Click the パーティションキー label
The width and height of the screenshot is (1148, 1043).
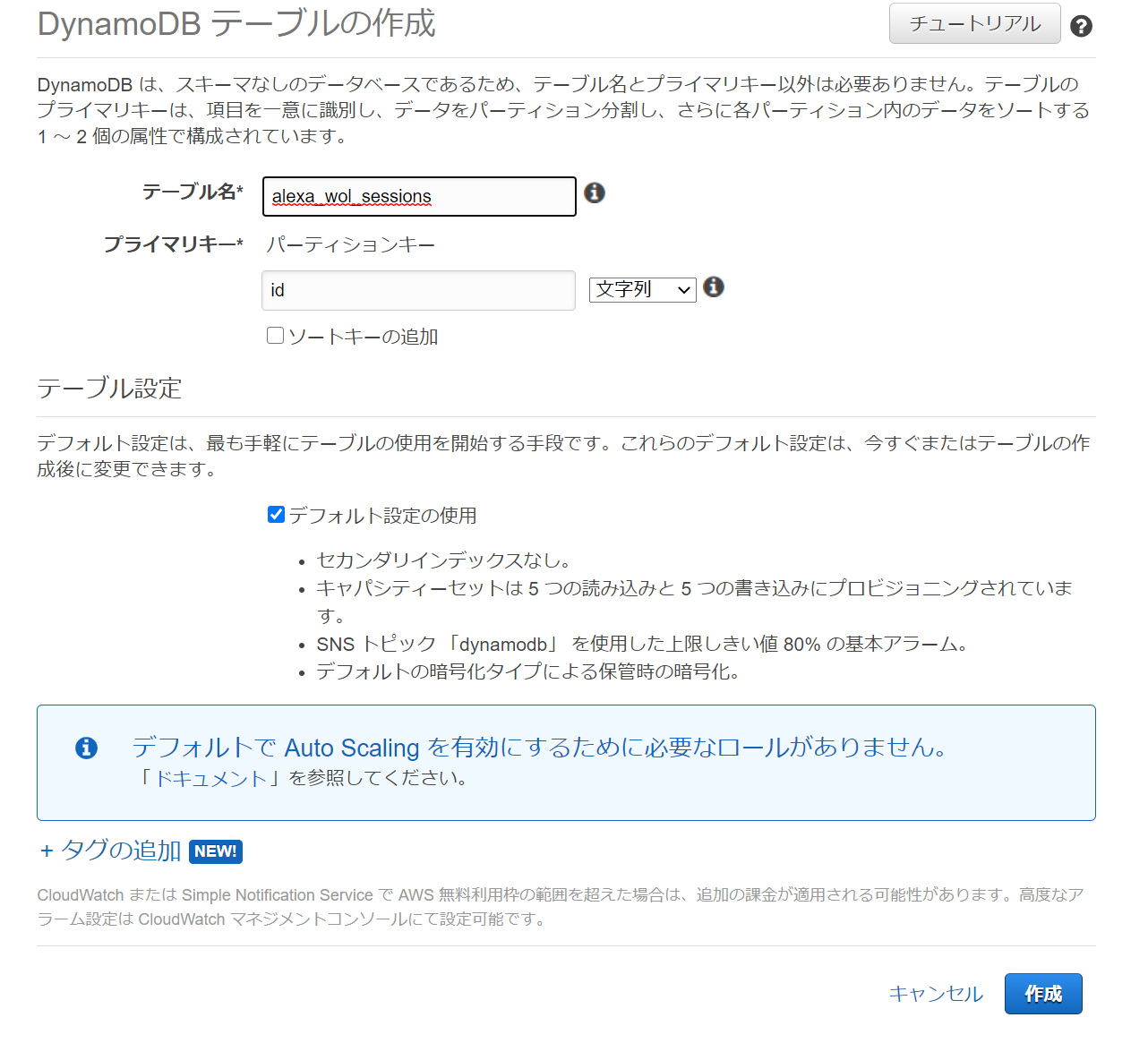[x=350, y=244]
